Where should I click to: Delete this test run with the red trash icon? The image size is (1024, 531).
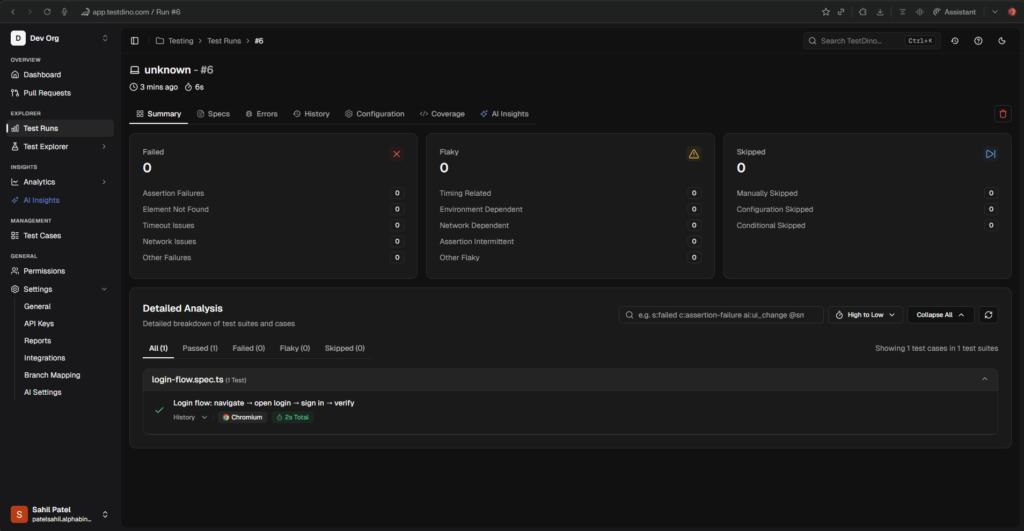(1003, 114)
